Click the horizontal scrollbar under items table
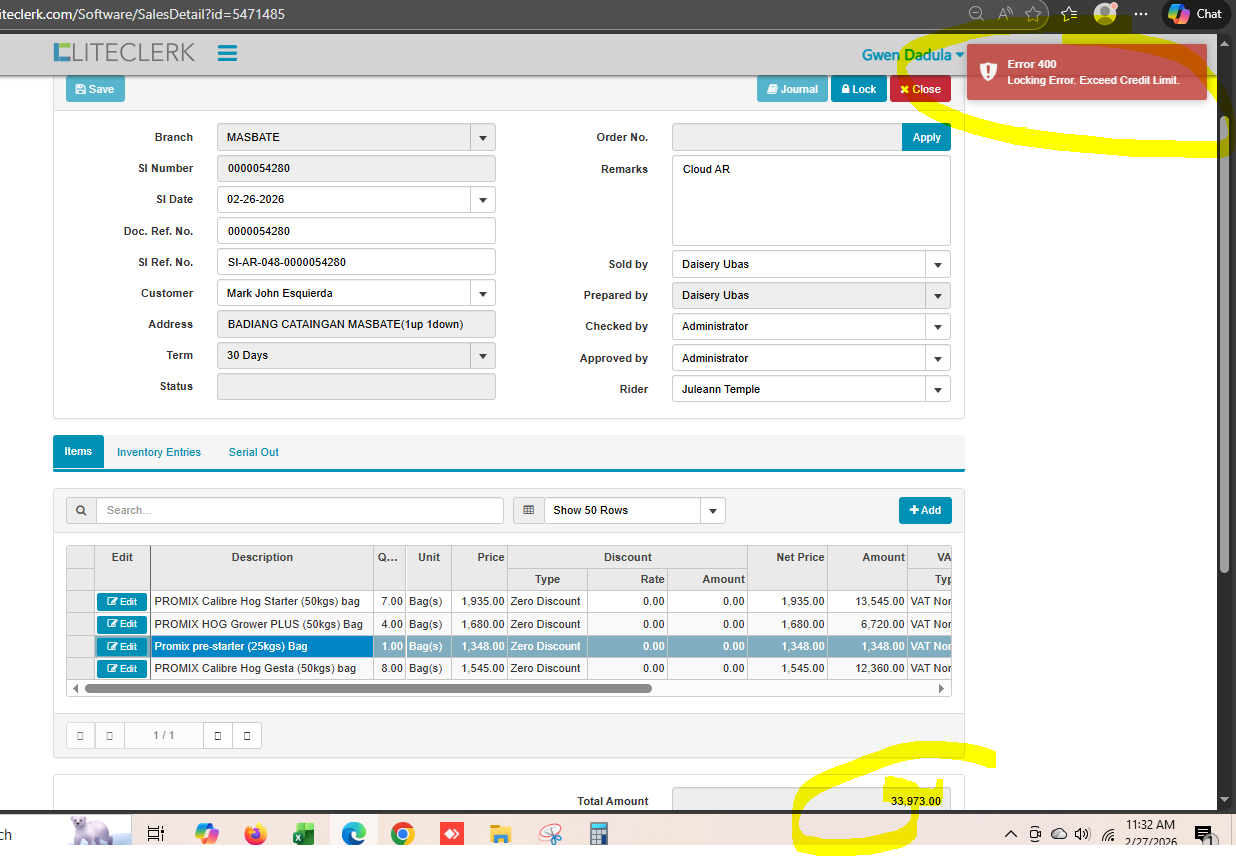Viewport: 1236px width, 856px height. click(x=368, y=689)
